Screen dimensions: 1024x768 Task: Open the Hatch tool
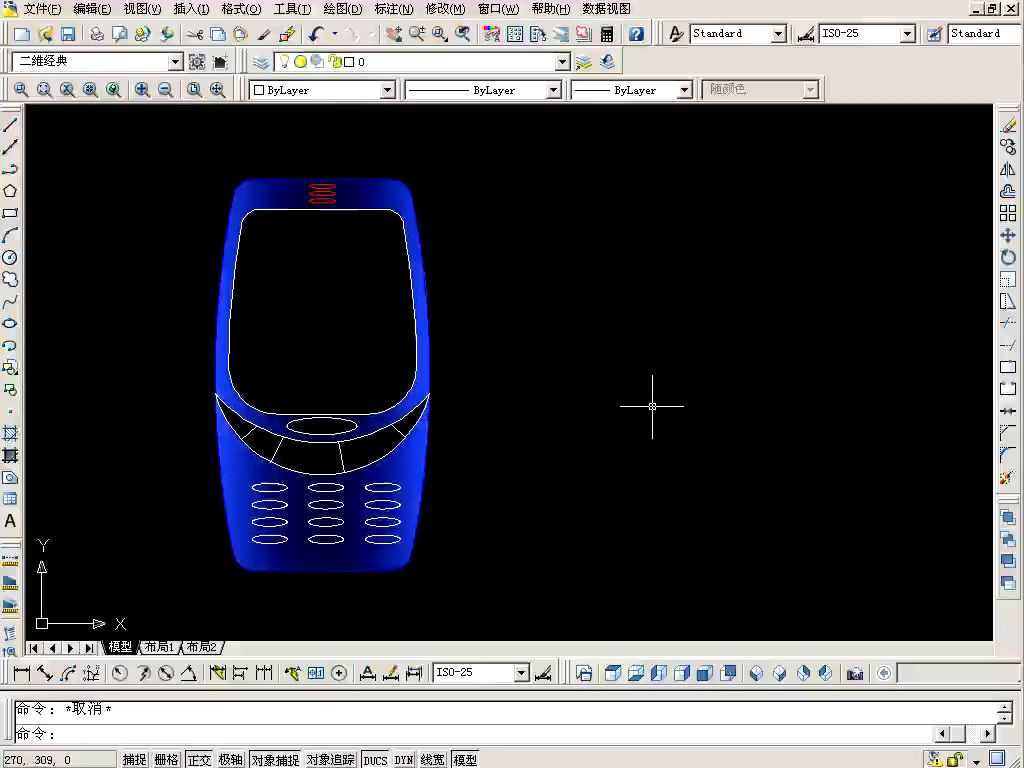tap(10, 434)
